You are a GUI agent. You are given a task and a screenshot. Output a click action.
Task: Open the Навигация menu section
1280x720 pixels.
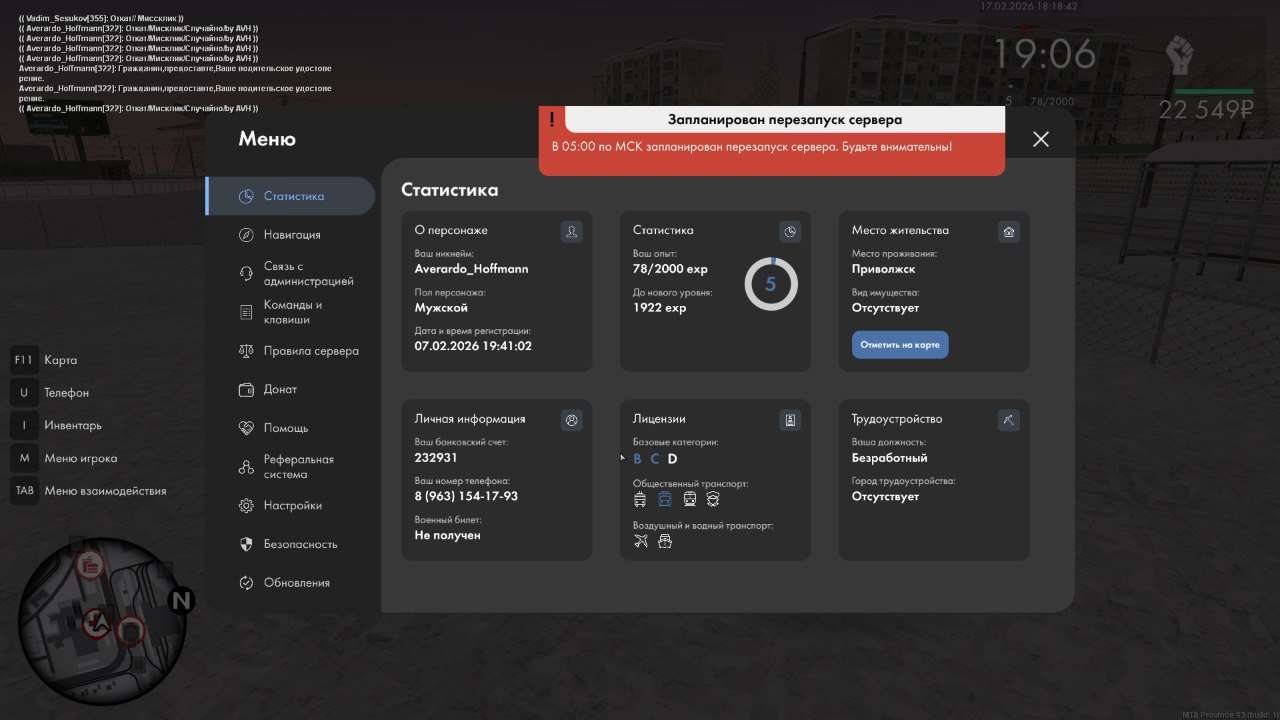point(291,235)
